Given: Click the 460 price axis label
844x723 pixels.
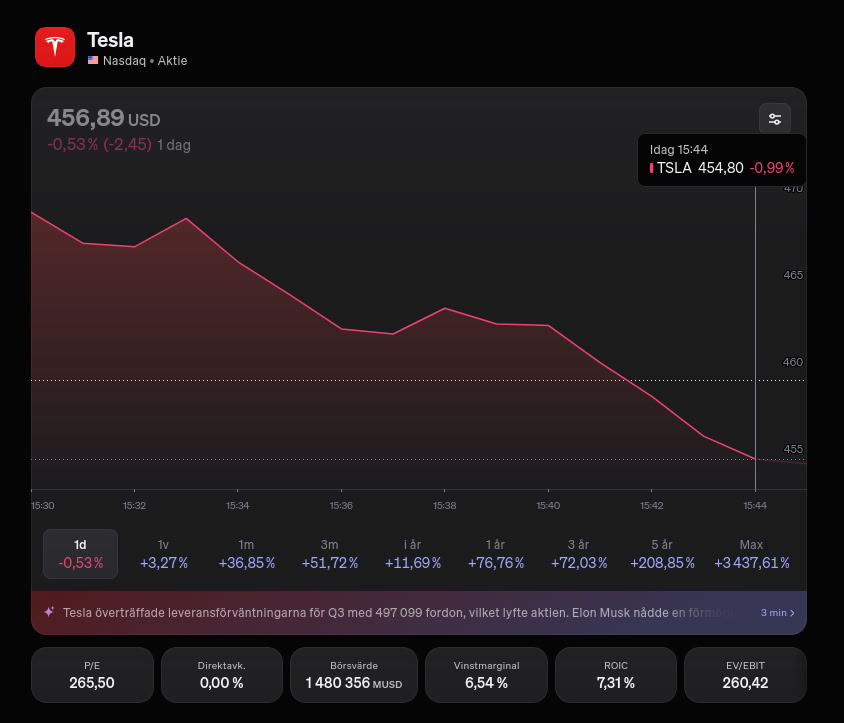Looking at the screenshot, I should point(793,362).
